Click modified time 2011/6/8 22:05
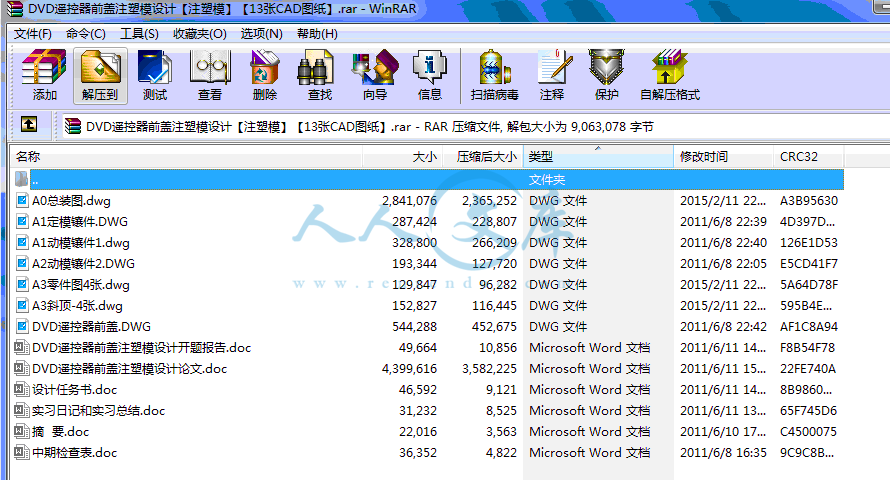 [x=723, y=264]
